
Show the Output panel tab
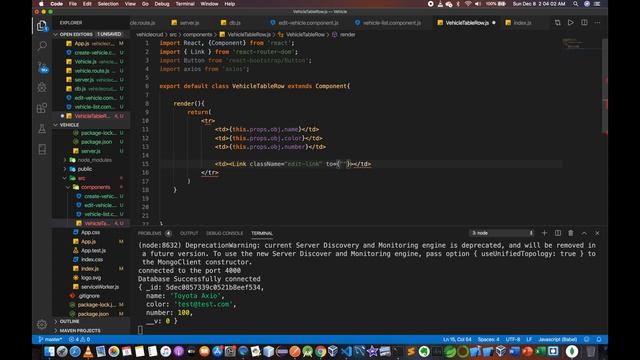(x=189, y=233)
